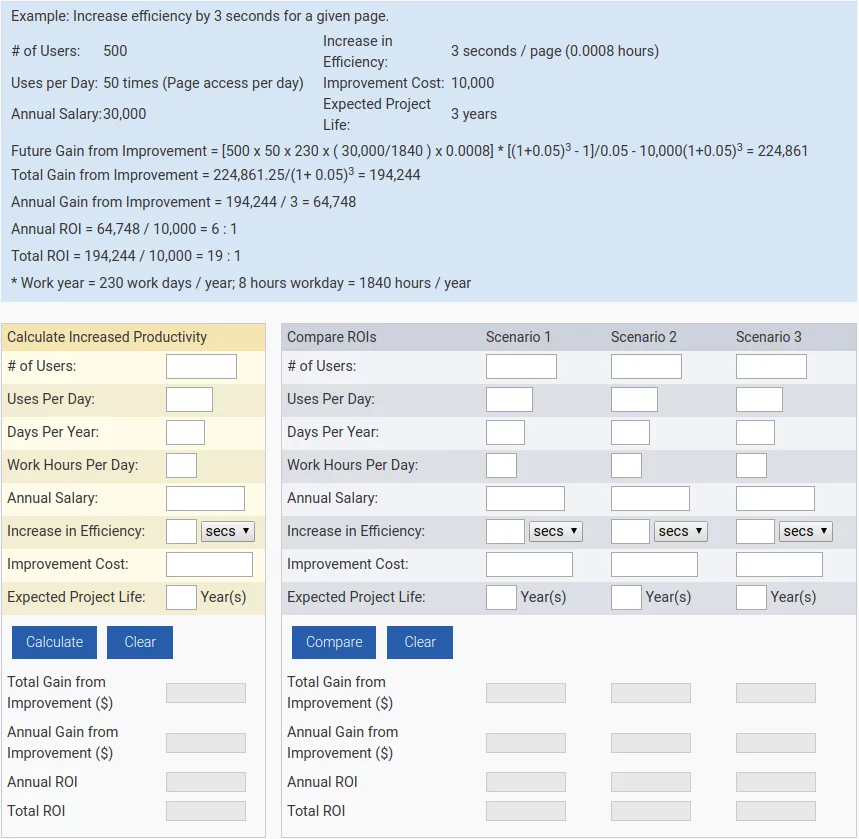This screenshot has height=839, width=859.
Task: Select Scenario 2 Increase in Efficiency value field
Action: [x=631, y=532]
